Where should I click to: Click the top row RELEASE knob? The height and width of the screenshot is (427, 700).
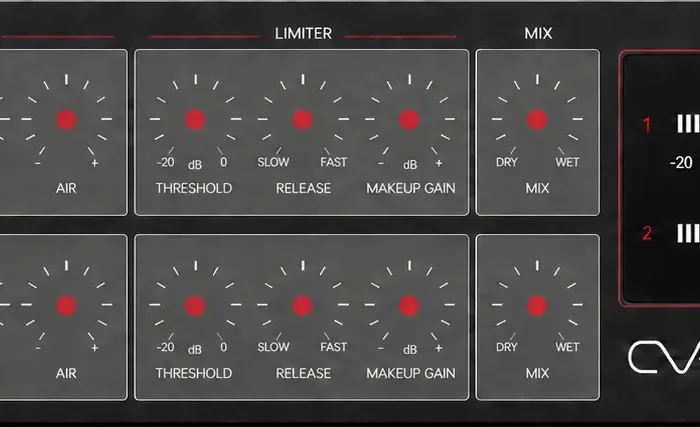click(x=303, y=120)
